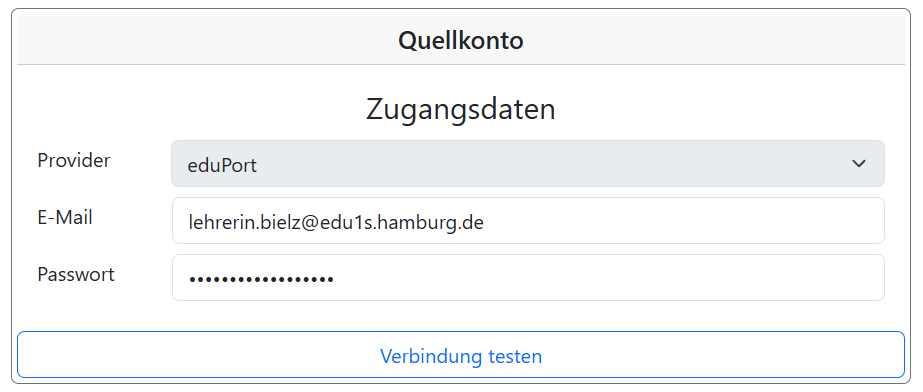Click the Quellkonto card header
The width and height of the screenshot is (923, 392).
(461, 40)
